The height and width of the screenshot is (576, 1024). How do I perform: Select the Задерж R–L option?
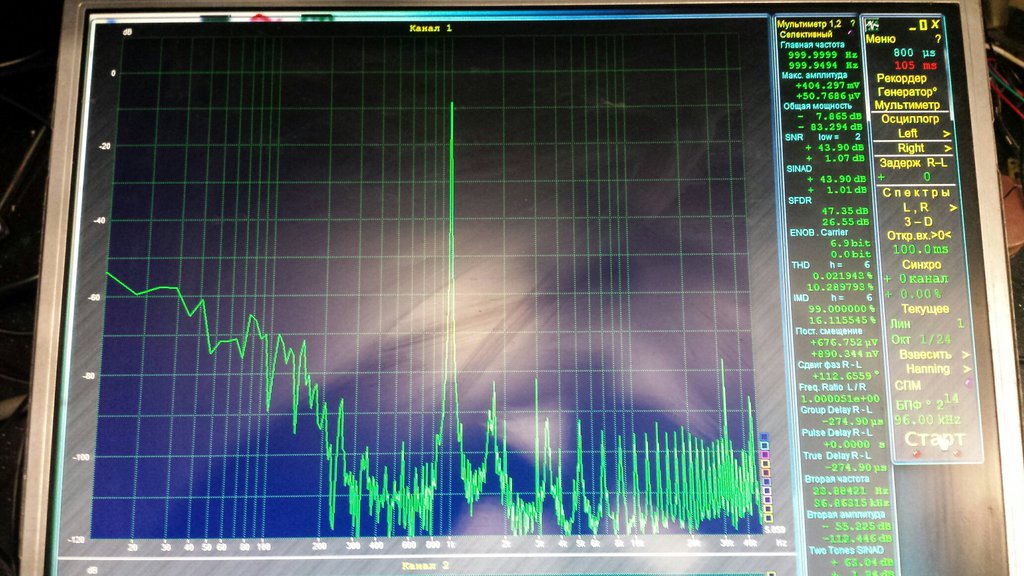click(912, 163)
